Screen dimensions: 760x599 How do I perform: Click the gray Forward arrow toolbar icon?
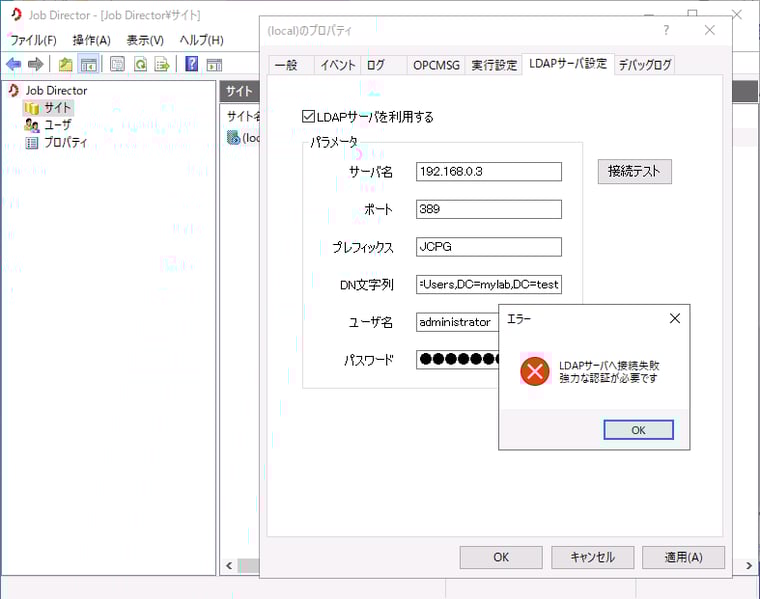pyautogui.click(x=35, y=64)
